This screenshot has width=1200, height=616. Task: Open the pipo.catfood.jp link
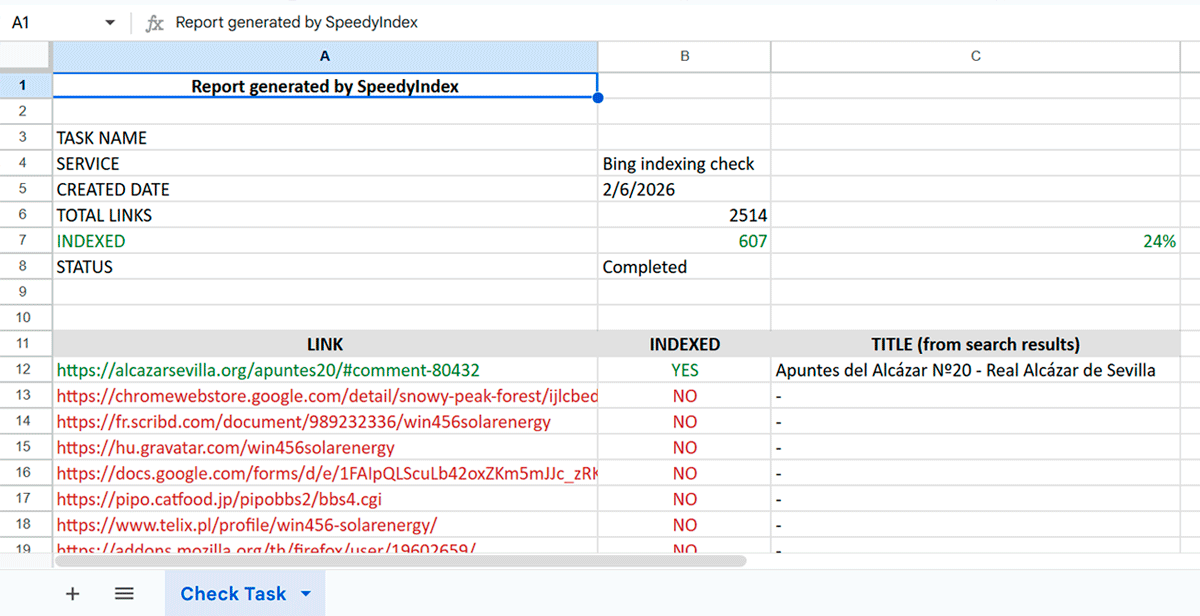tap(219, 499)
